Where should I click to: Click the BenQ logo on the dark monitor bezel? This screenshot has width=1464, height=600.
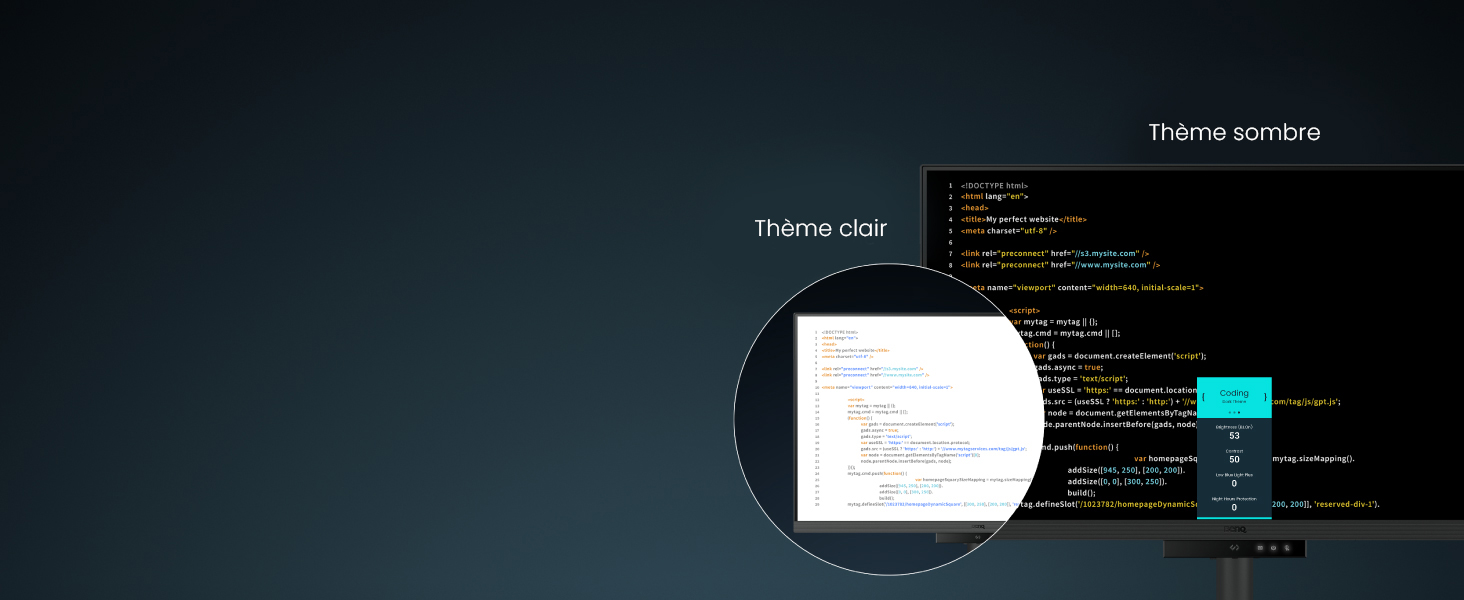1234,529
